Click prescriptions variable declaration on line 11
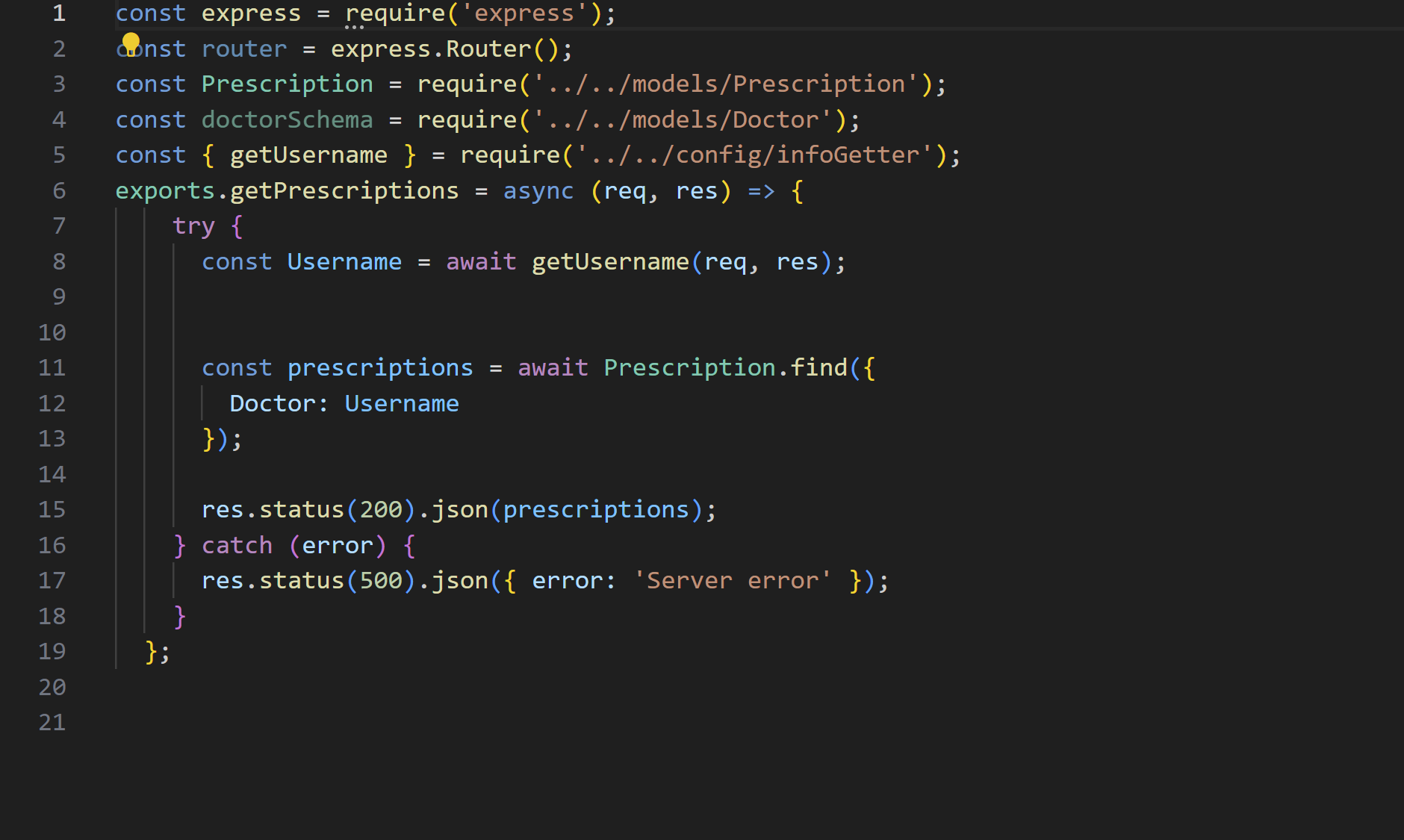 (x=380, y=368)
